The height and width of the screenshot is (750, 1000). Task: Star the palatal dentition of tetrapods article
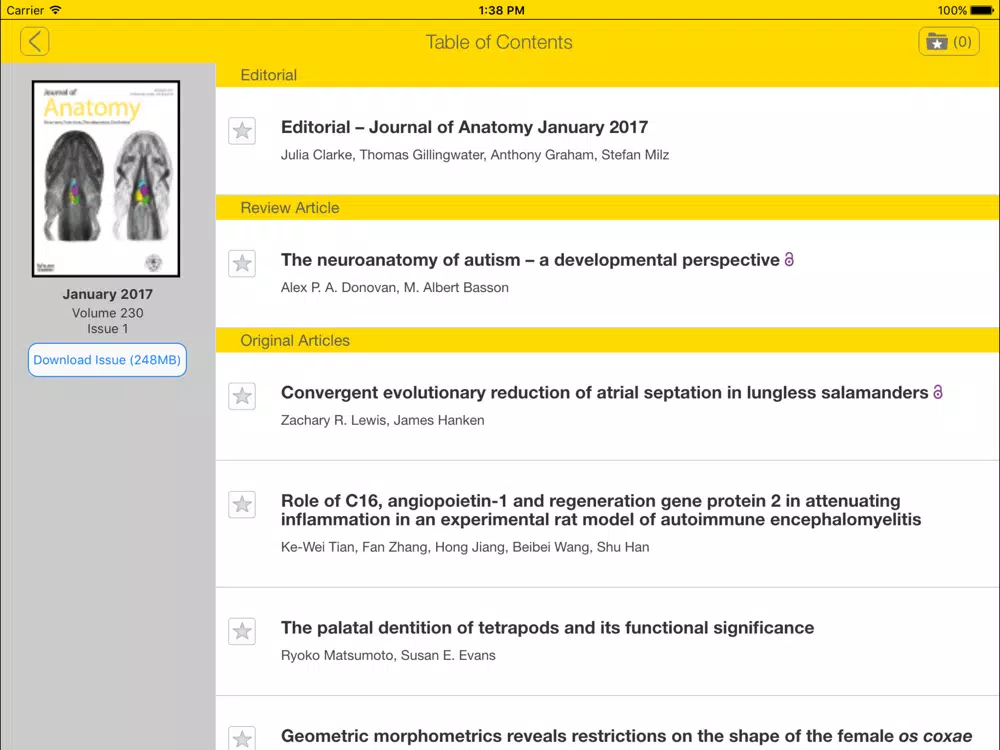click(242, 631)
